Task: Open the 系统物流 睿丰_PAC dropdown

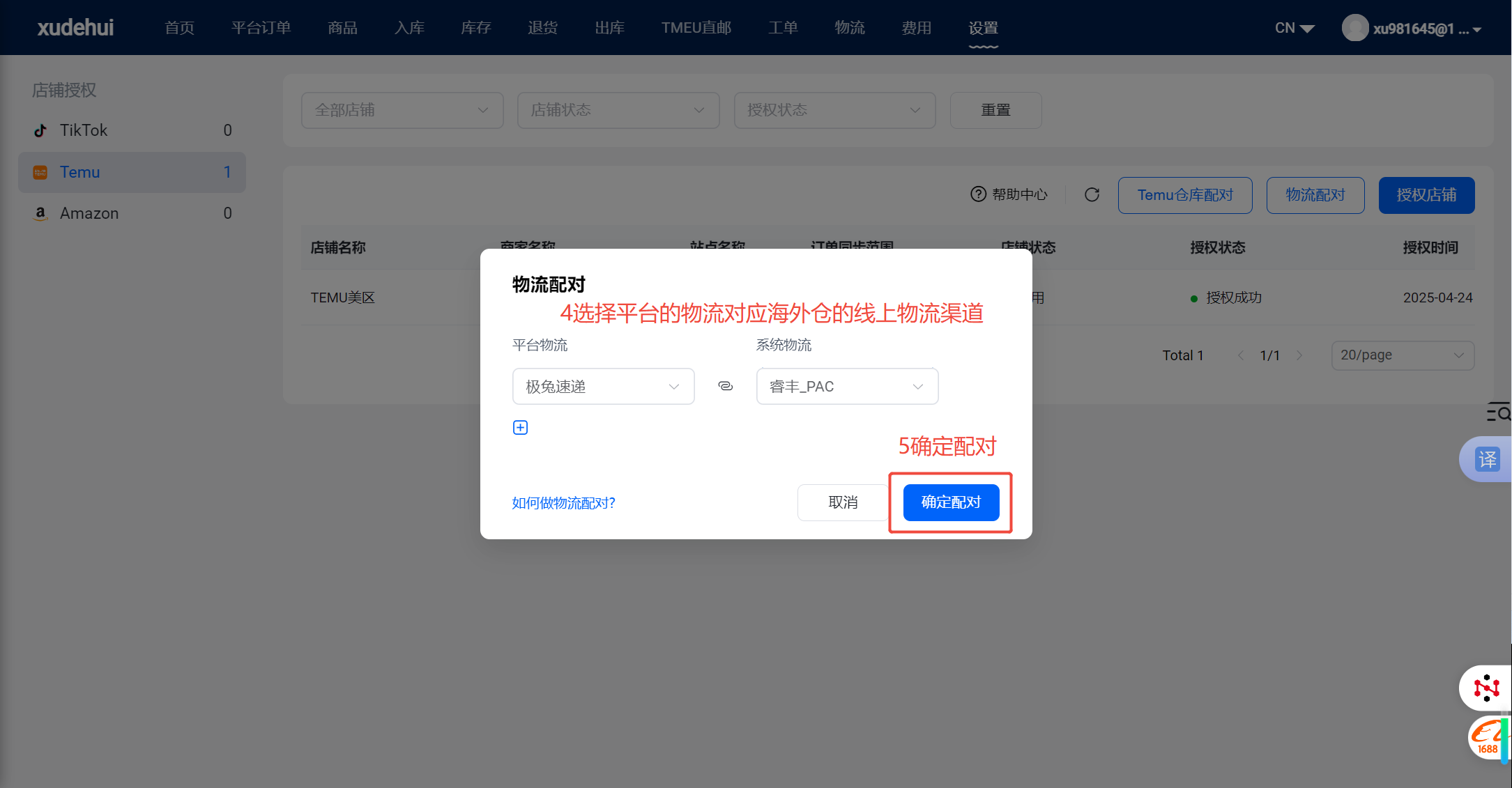Action: 847,386
